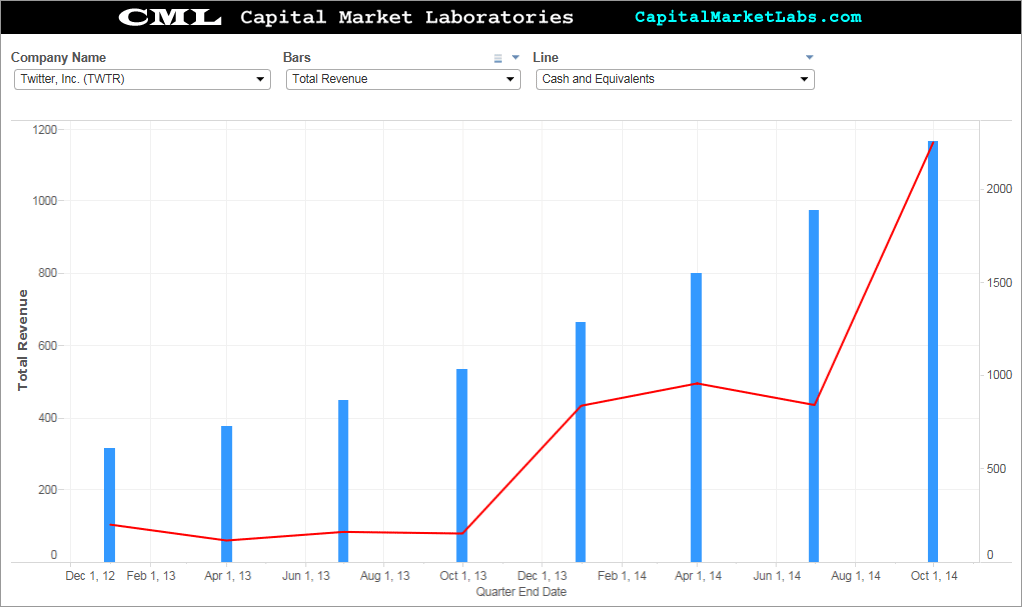Click the 'Dec 1, 13' axis label
Image resolution: width=1022 pixels, height=607 pixels.
coord(542,576)
